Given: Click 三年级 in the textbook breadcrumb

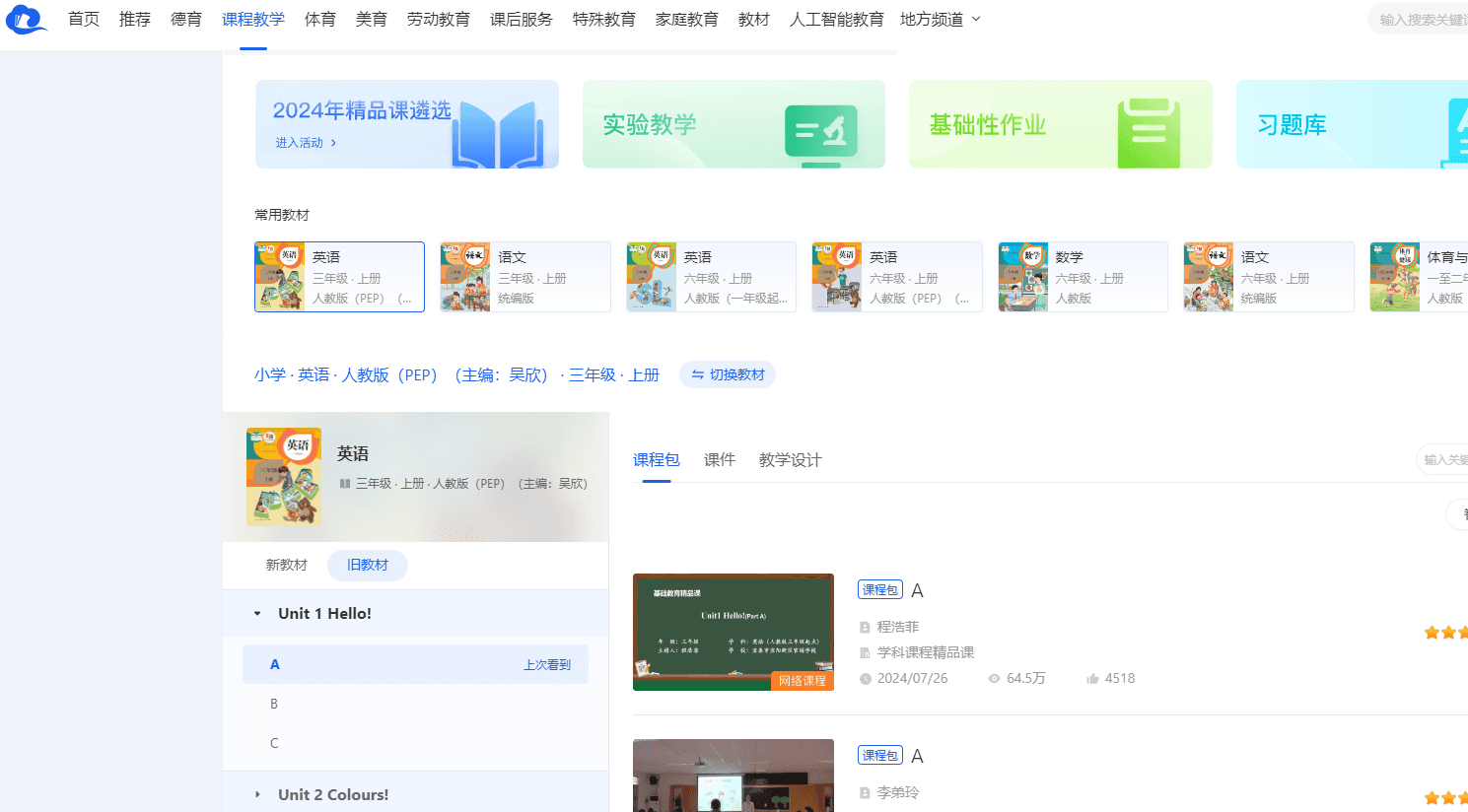Looking at the screenshot, I should click(x=592, y=375).
